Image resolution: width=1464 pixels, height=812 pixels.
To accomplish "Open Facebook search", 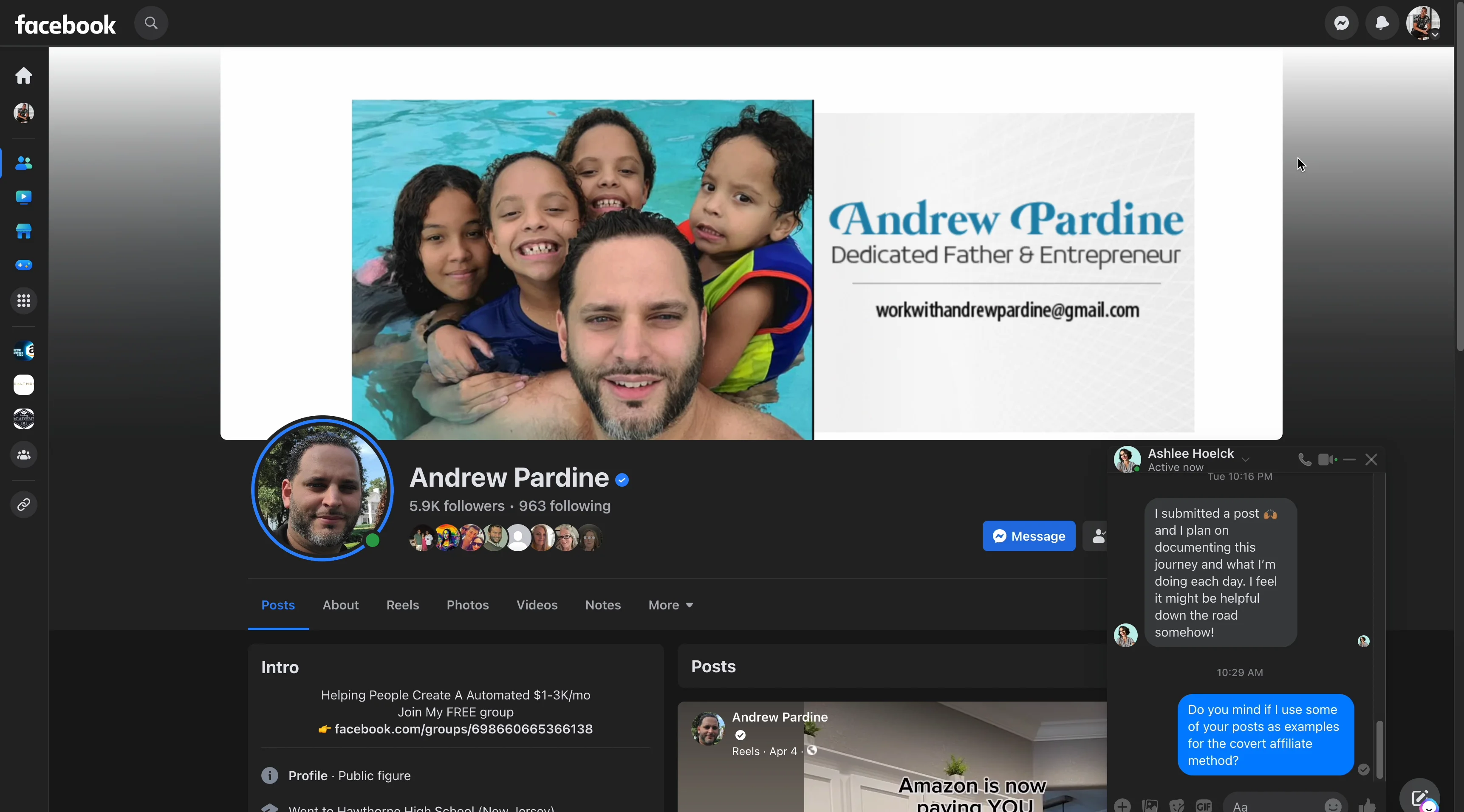I will pyautogui.click(x=150, y=23).
